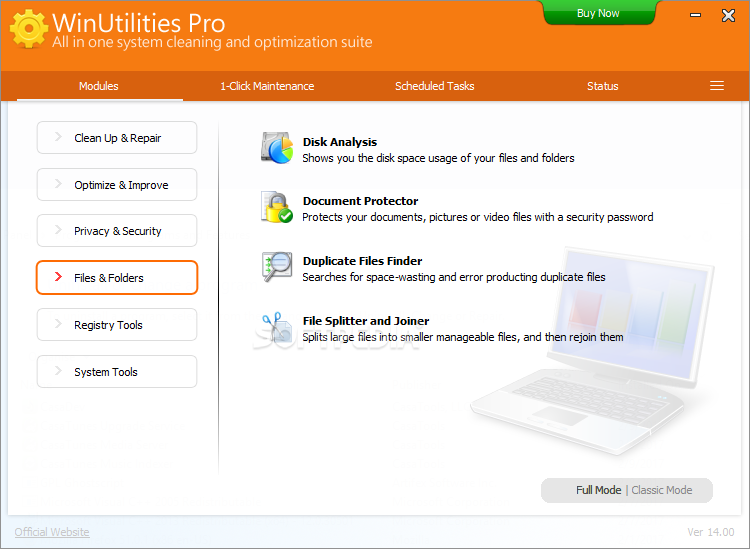Viewport: 750px width, 549px height.
Task: Click the chevron beside System Tools
Action: 58,370
